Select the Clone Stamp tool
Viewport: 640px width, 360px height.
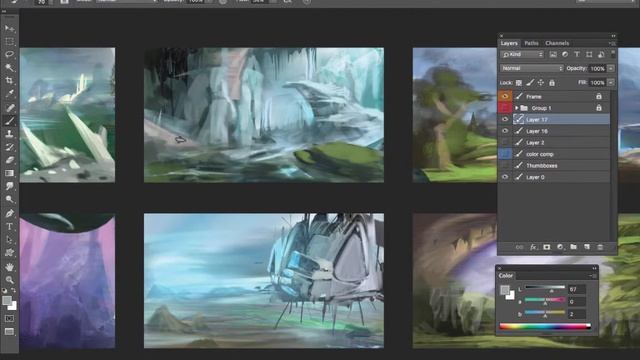tap(9, 134)
